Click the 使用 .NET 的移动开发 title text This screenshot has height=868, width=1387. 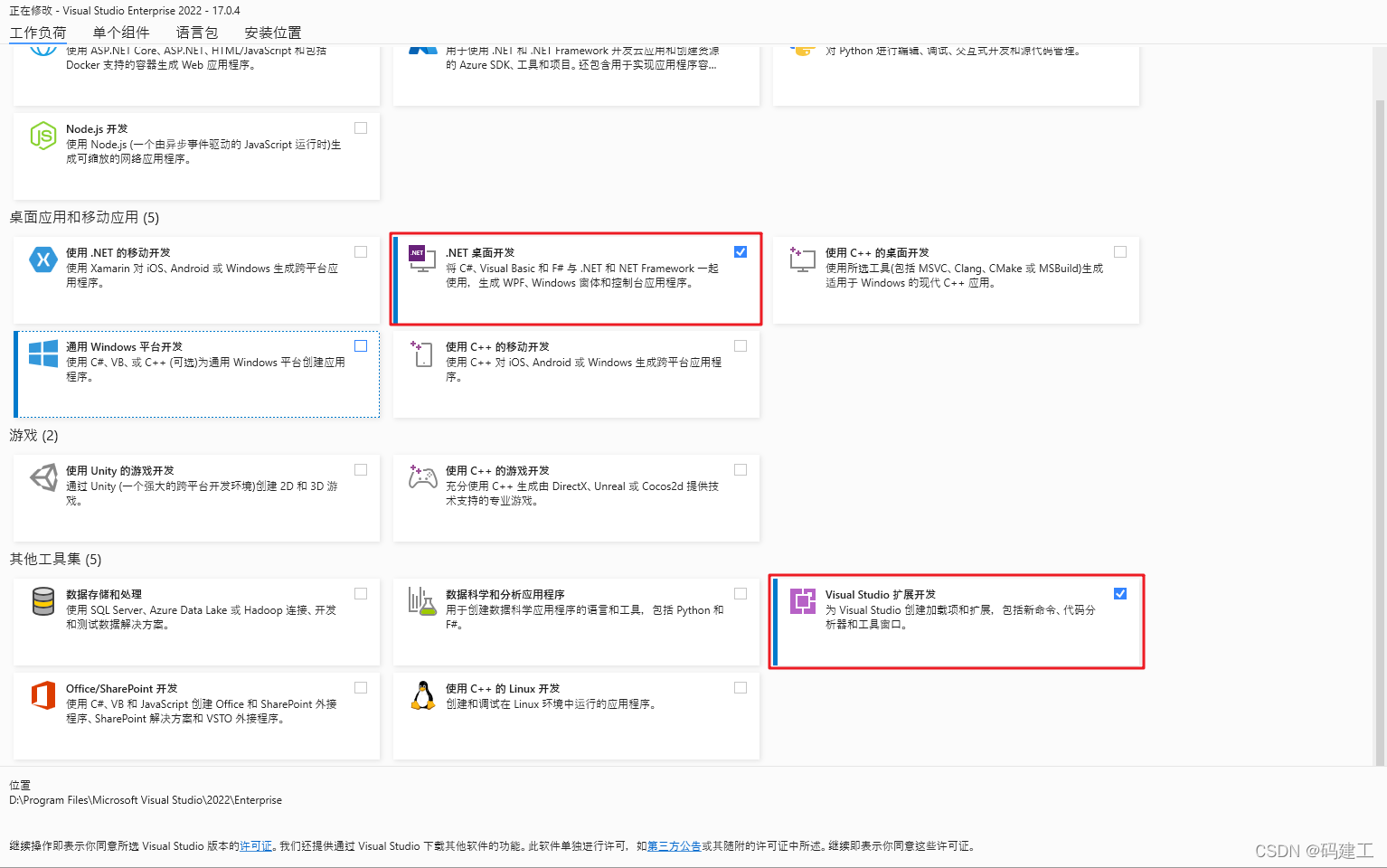pyautogui.click(x=118, y=253)
